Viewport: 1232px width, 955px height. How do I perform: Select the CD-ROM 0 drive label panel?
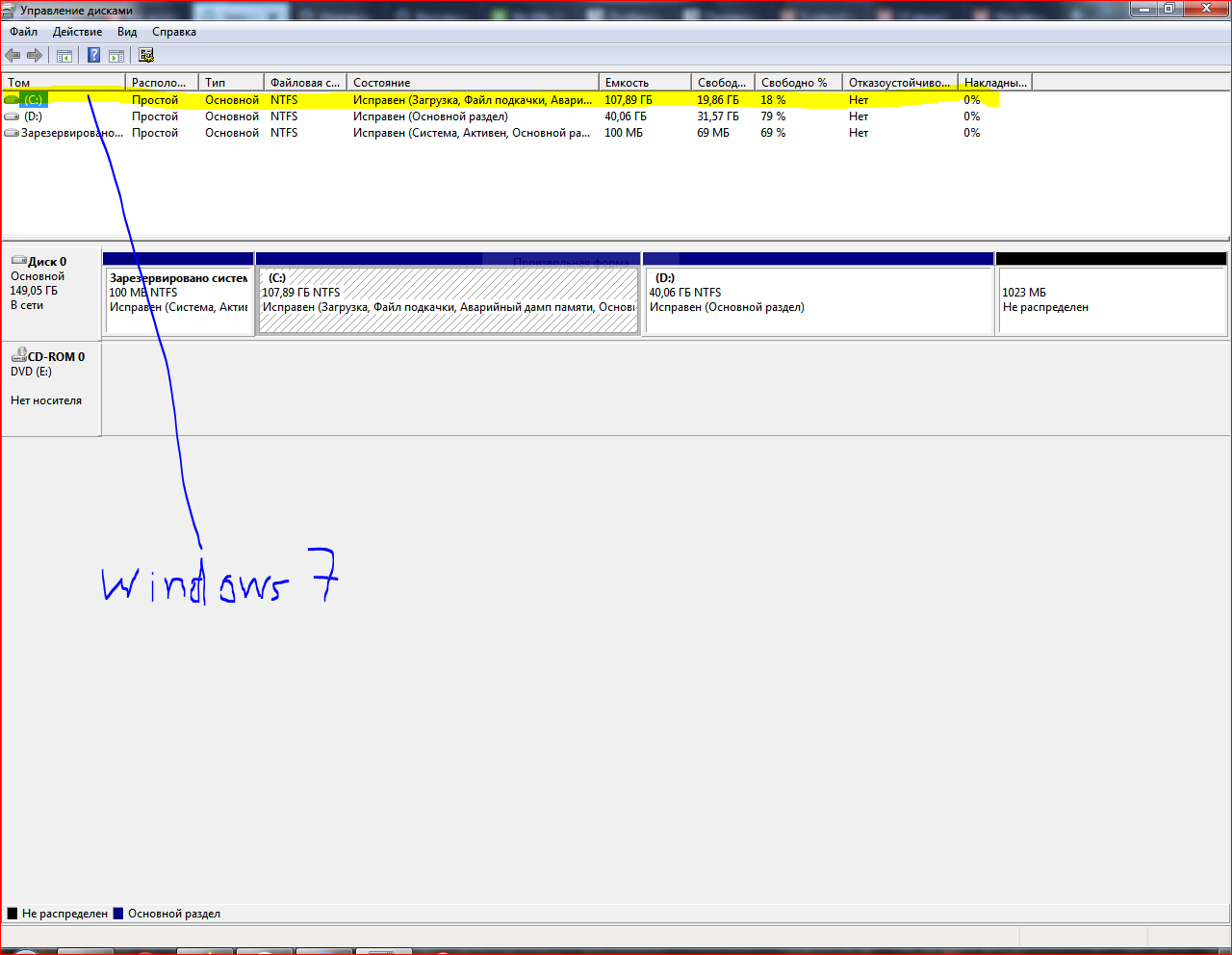click(x=51, y=389)
